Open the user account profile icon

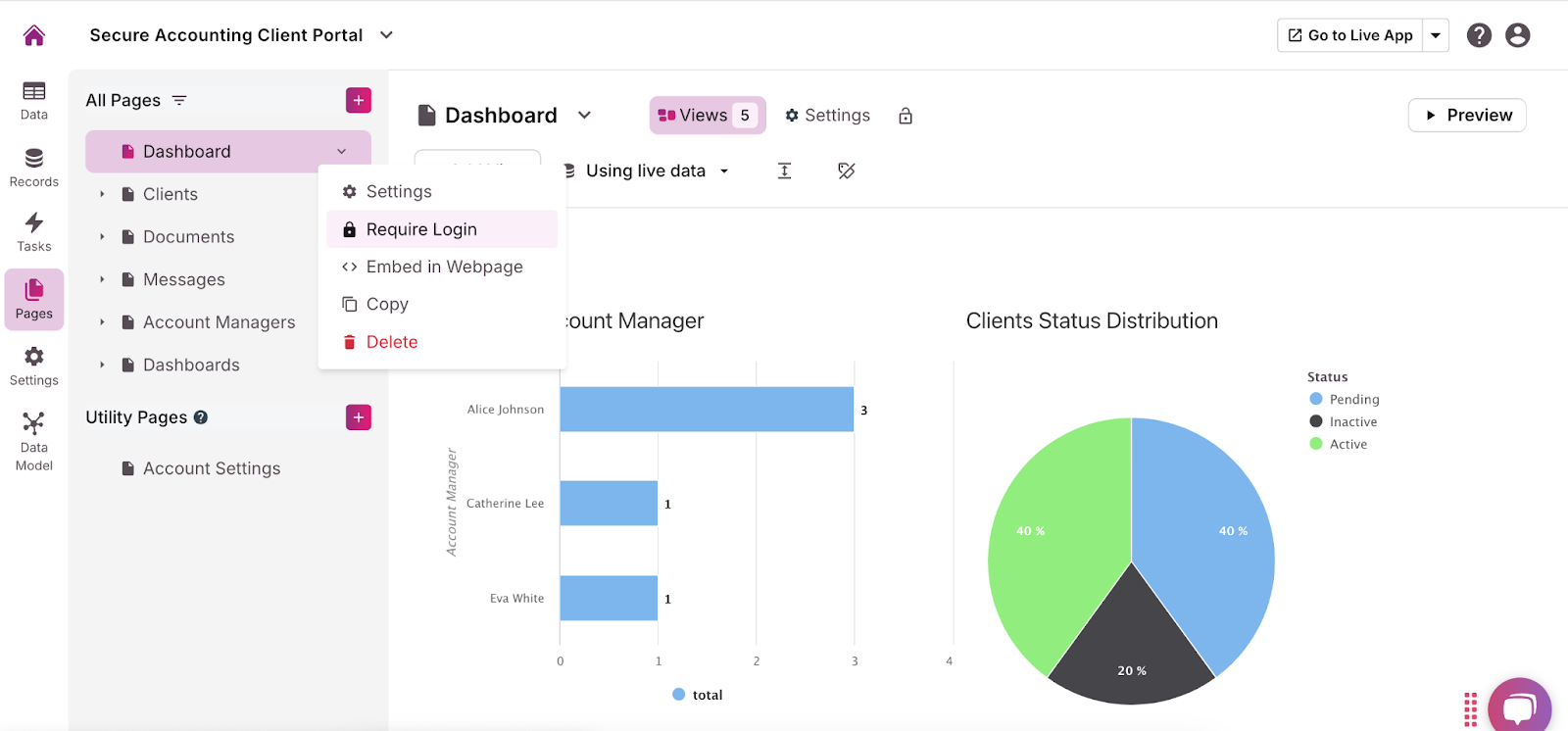point(1517,35)
